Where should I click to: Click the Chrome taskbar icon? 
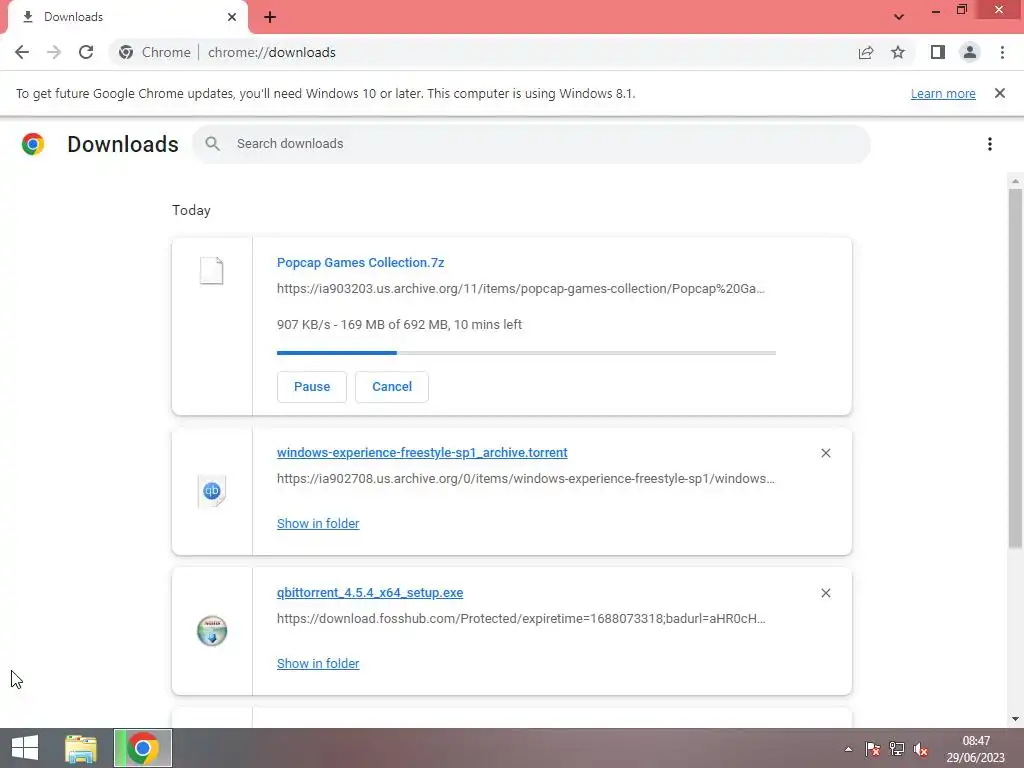point(143,748)
